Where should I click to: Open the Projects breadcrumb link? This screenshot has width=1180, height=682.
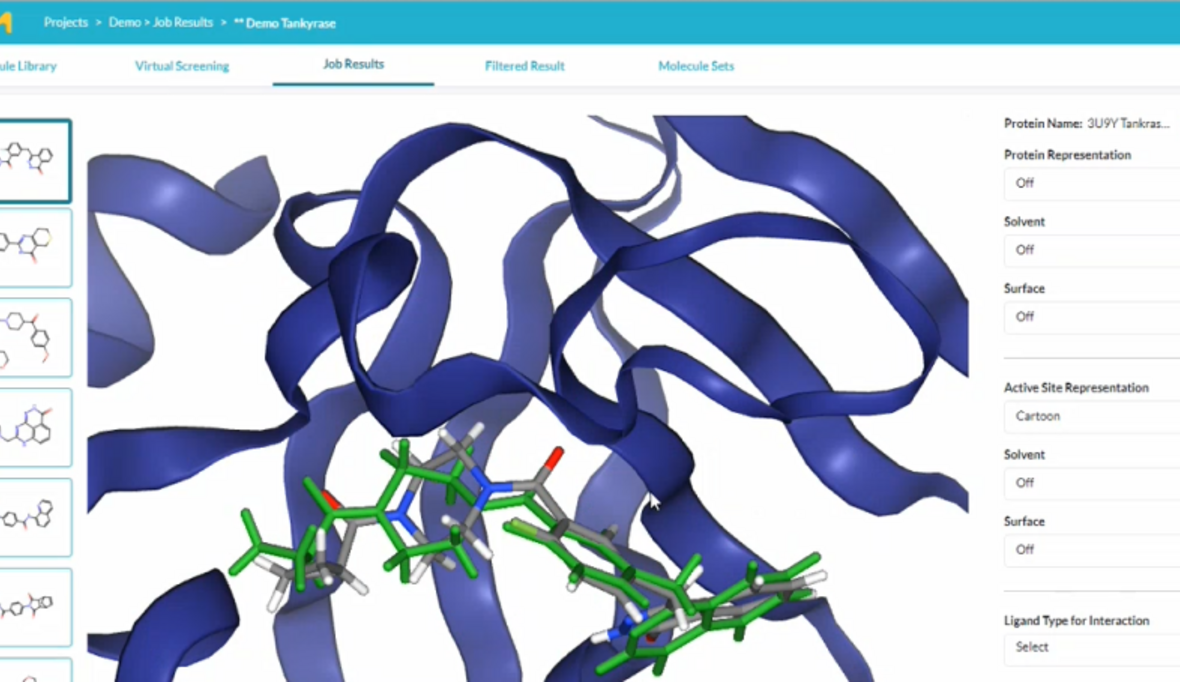[66, 22]
